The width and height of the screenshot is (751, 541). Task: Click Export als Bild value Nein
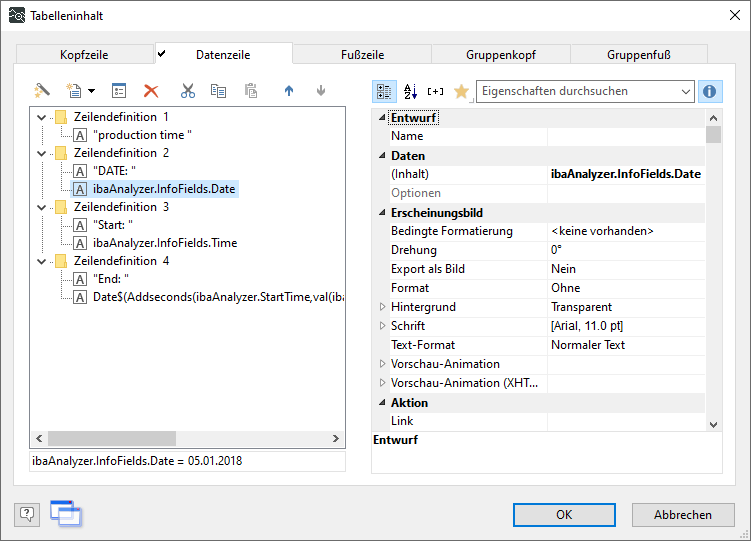626,269
